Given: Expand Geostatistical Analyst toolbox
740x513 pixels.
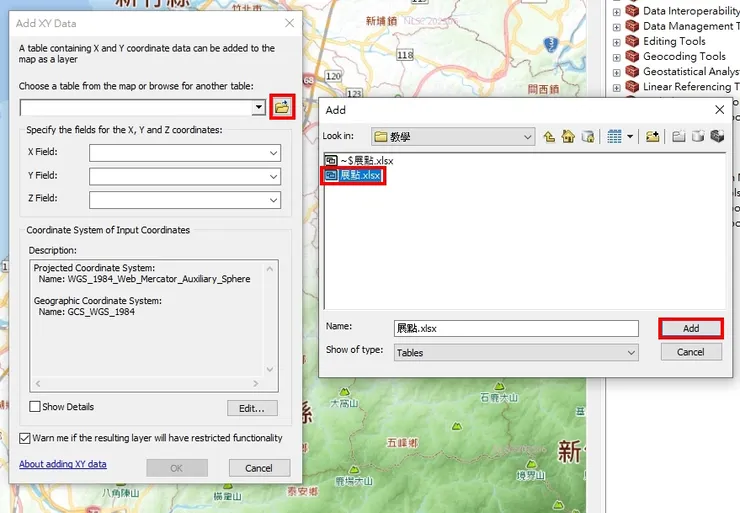Looking at the screenshot, I should 616,72.
